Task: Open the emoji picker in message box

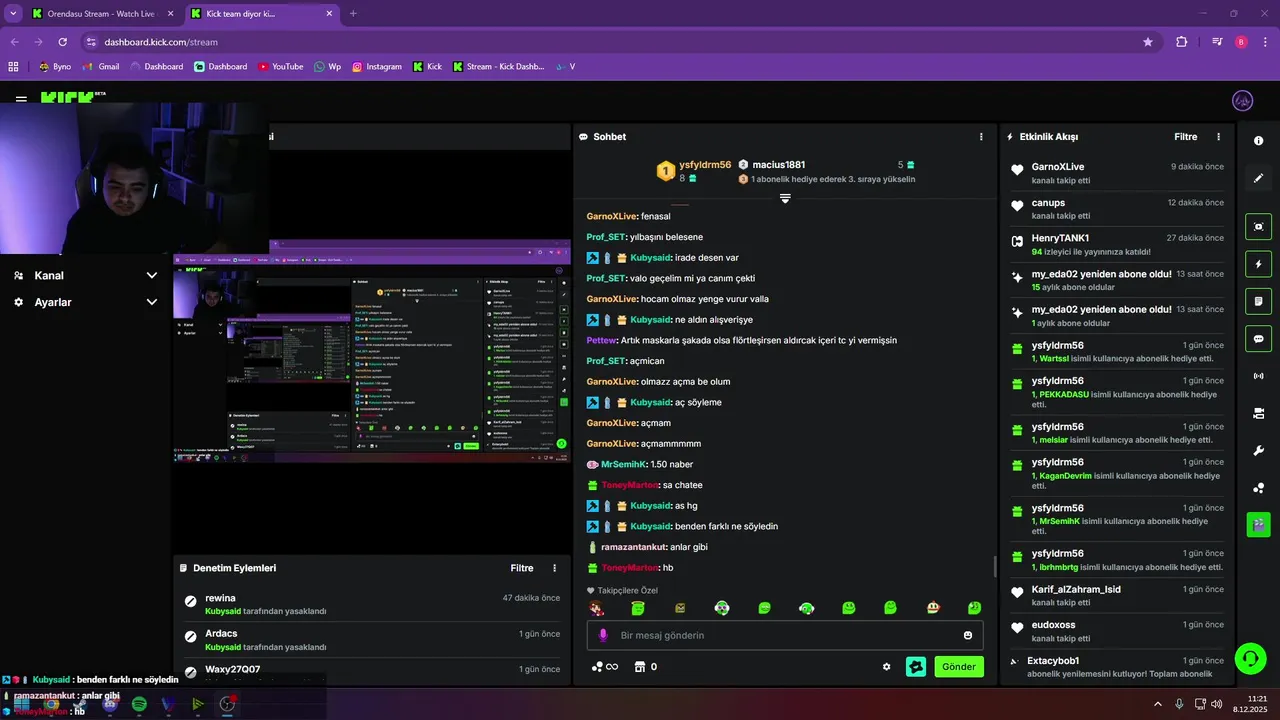Action: pos(967,635)
